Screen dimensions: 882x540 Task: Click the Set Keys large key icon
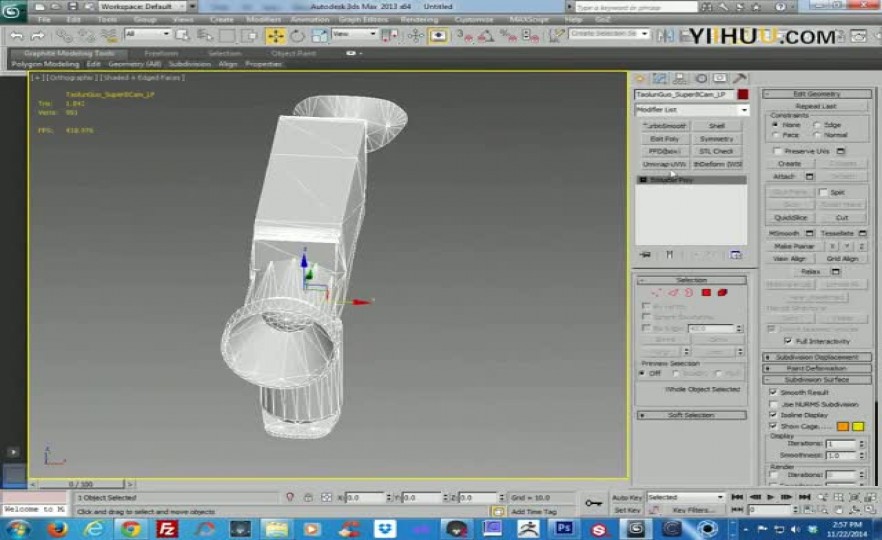tap(593, 503)
